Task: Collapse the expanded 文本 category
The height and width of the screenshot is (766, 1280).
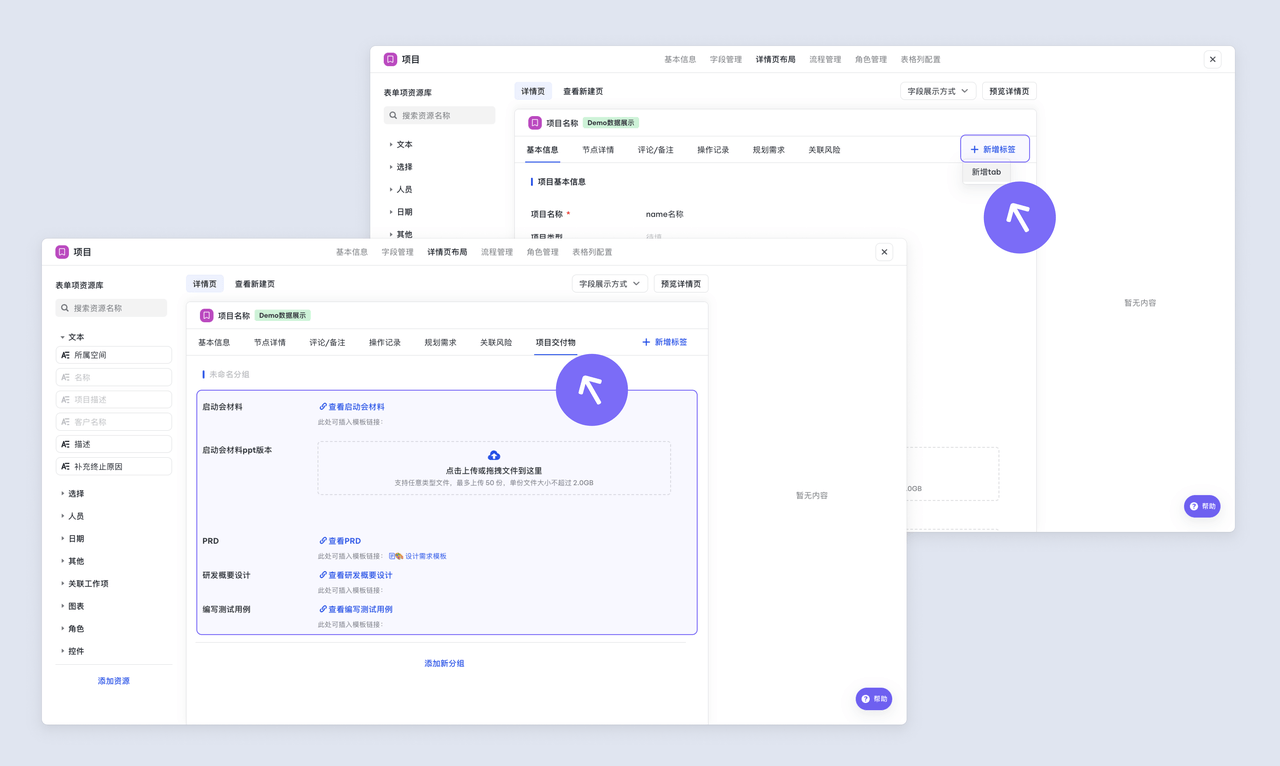Action: click(62, 338)
